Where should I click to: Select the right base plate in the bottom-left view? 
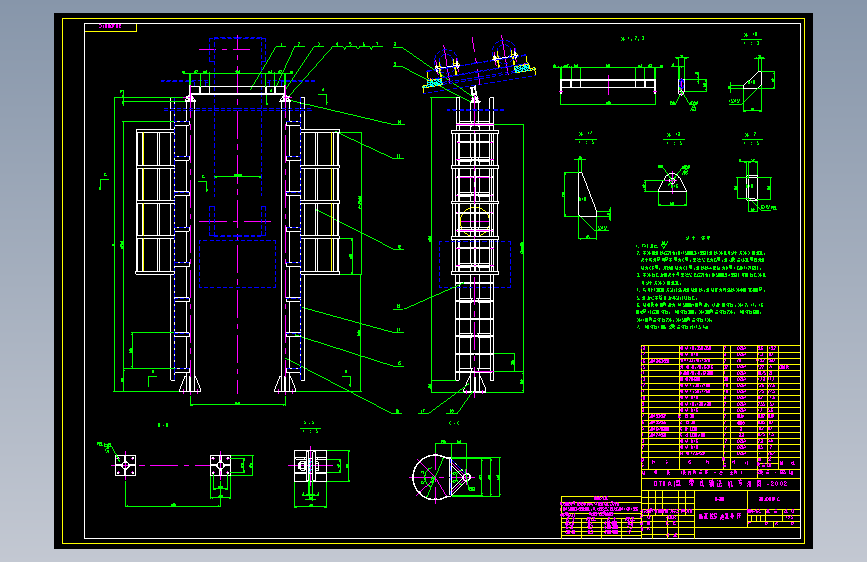pos(221,465)
